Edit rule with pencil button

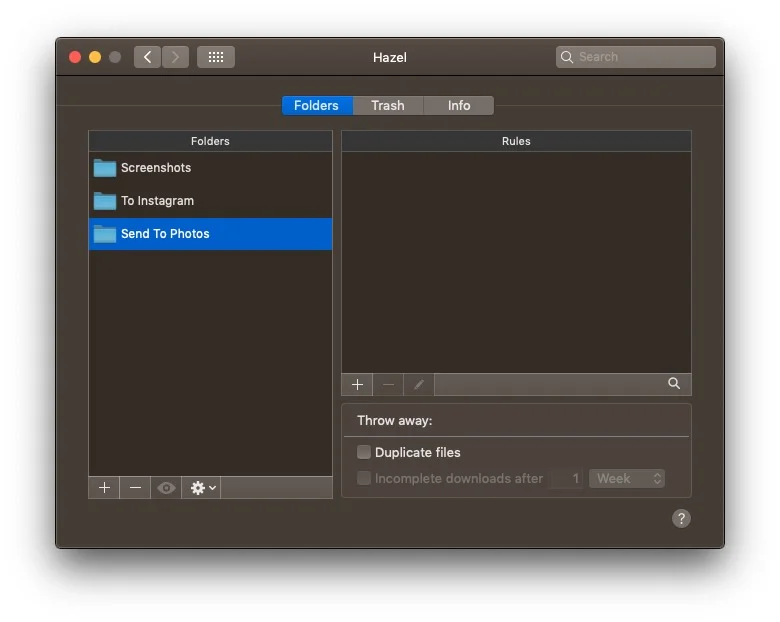tap(419, 385)
